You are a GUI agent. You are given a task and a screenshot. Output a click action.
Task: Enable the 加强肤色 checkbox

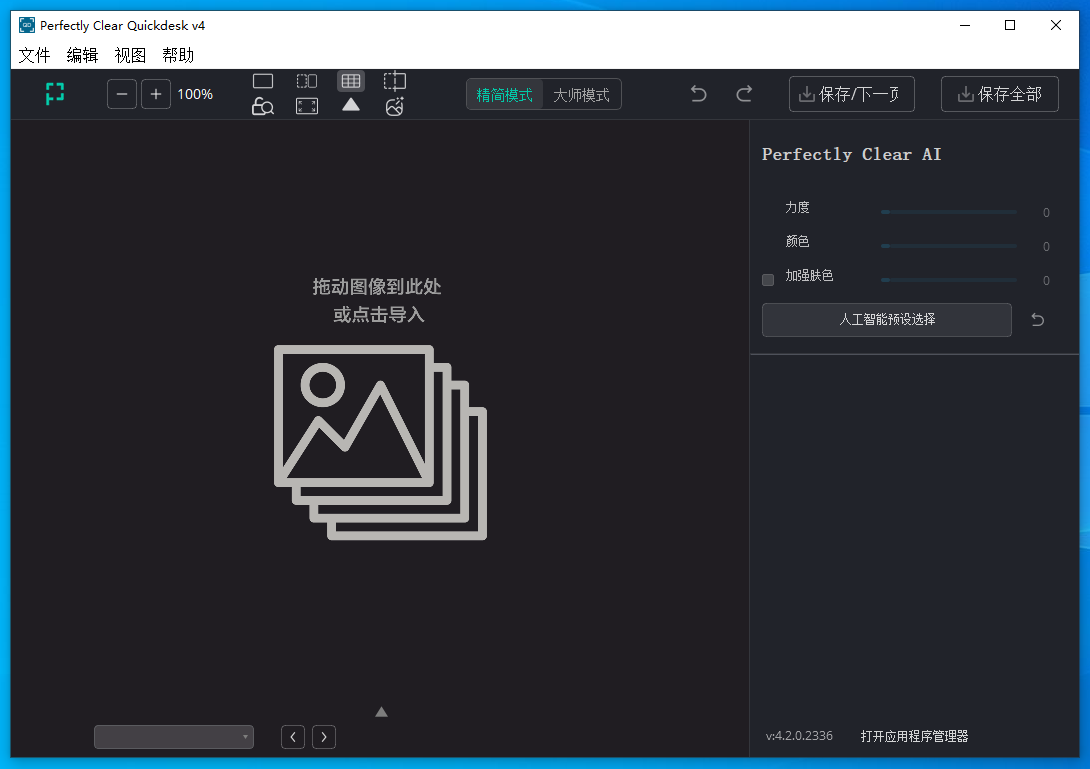[768, 280]
